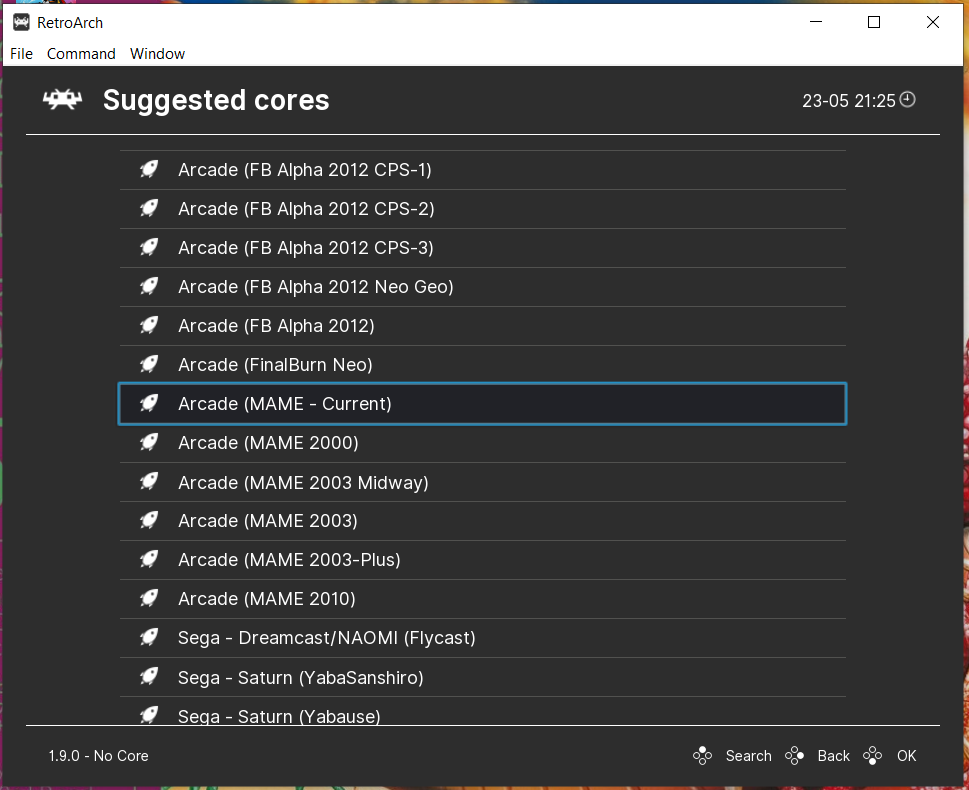Click rocket icon beside MAME 2003-Plus
Screen dimensions: 969x790
[149, 559]
